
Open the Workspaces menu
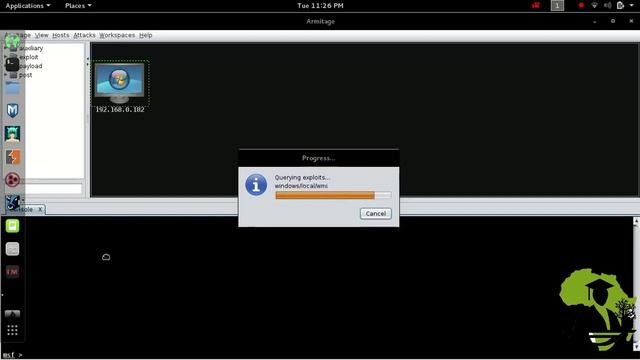pos(117,35)
